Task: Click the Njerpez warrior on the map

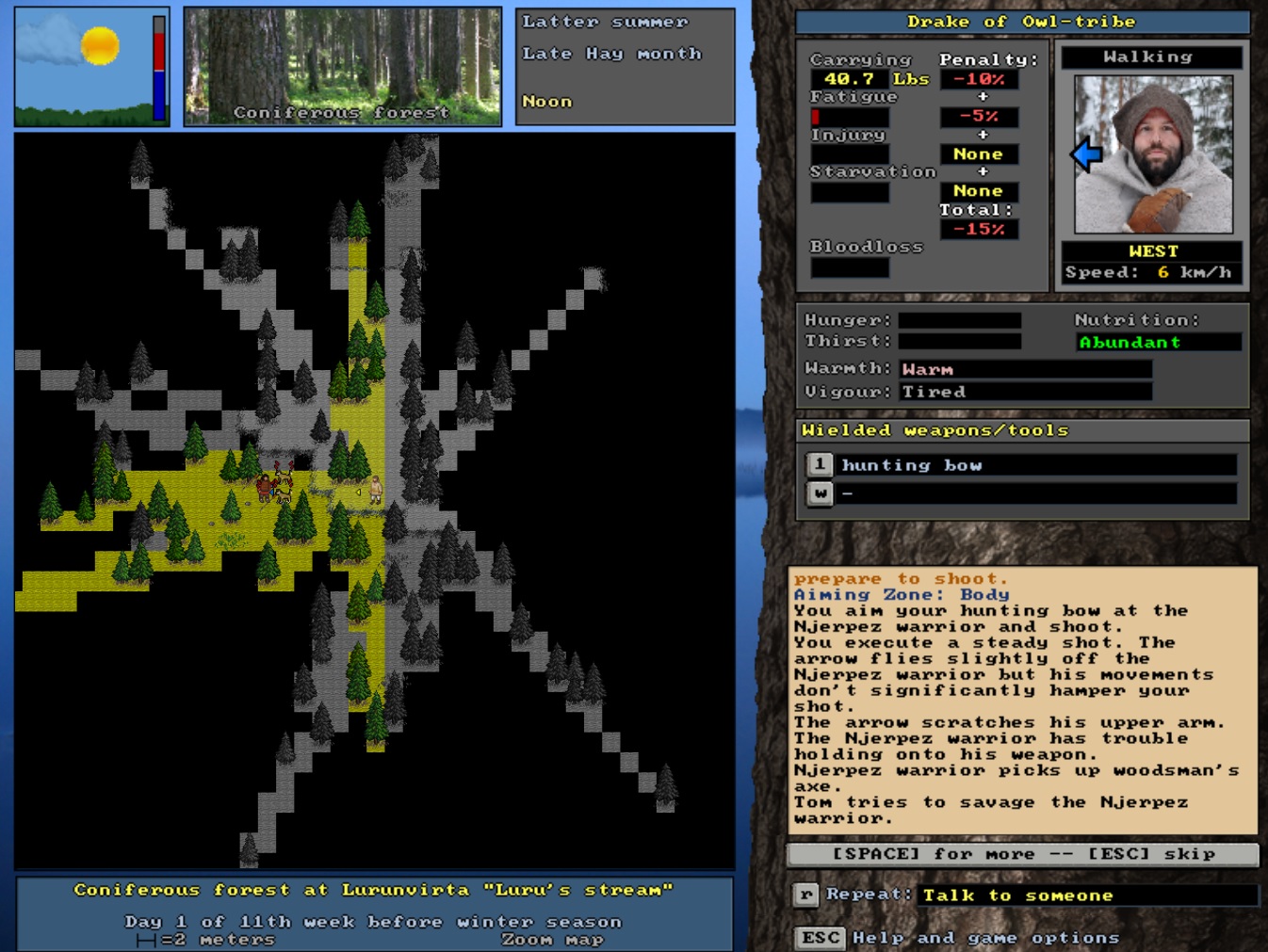Action: pyautogui.click(x=267, y=487)
